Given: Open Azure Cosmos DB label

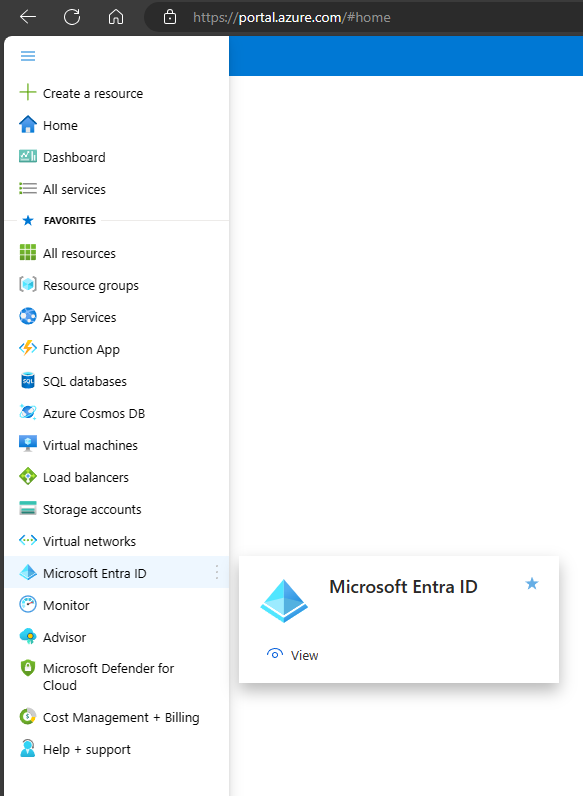Looking at the screenshot, I should pos(94,413).
